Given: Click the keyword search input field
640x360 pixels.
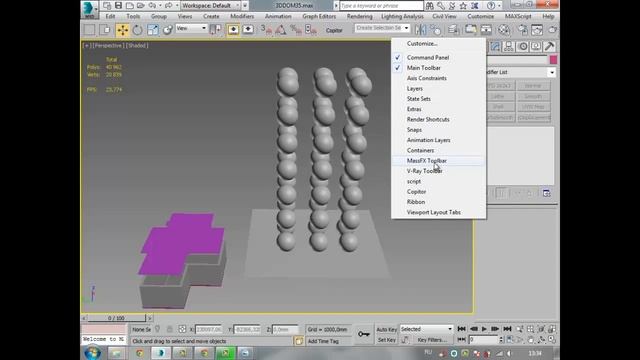Looking at the screenshot, I should pos(381,6).
